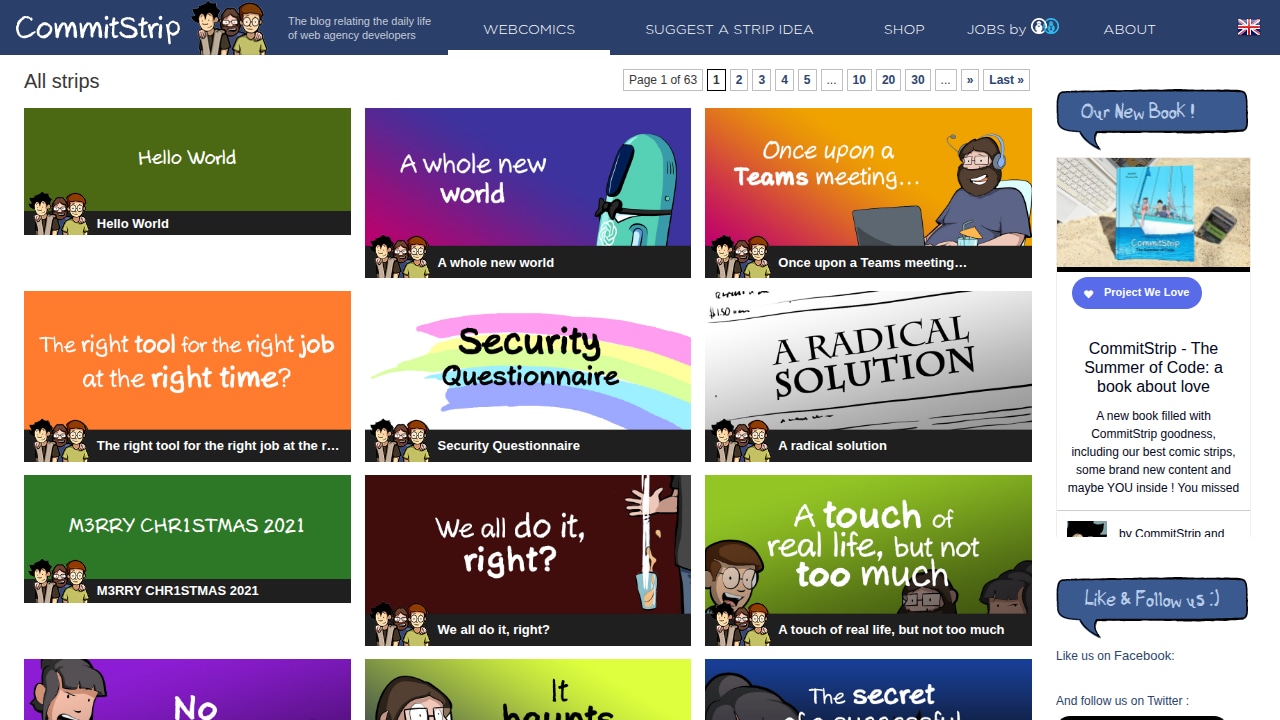Click the 'Page 1 of 63' indicator
Image resolution: width=1280 pixels, height=720 pixels.
point(663,80)
